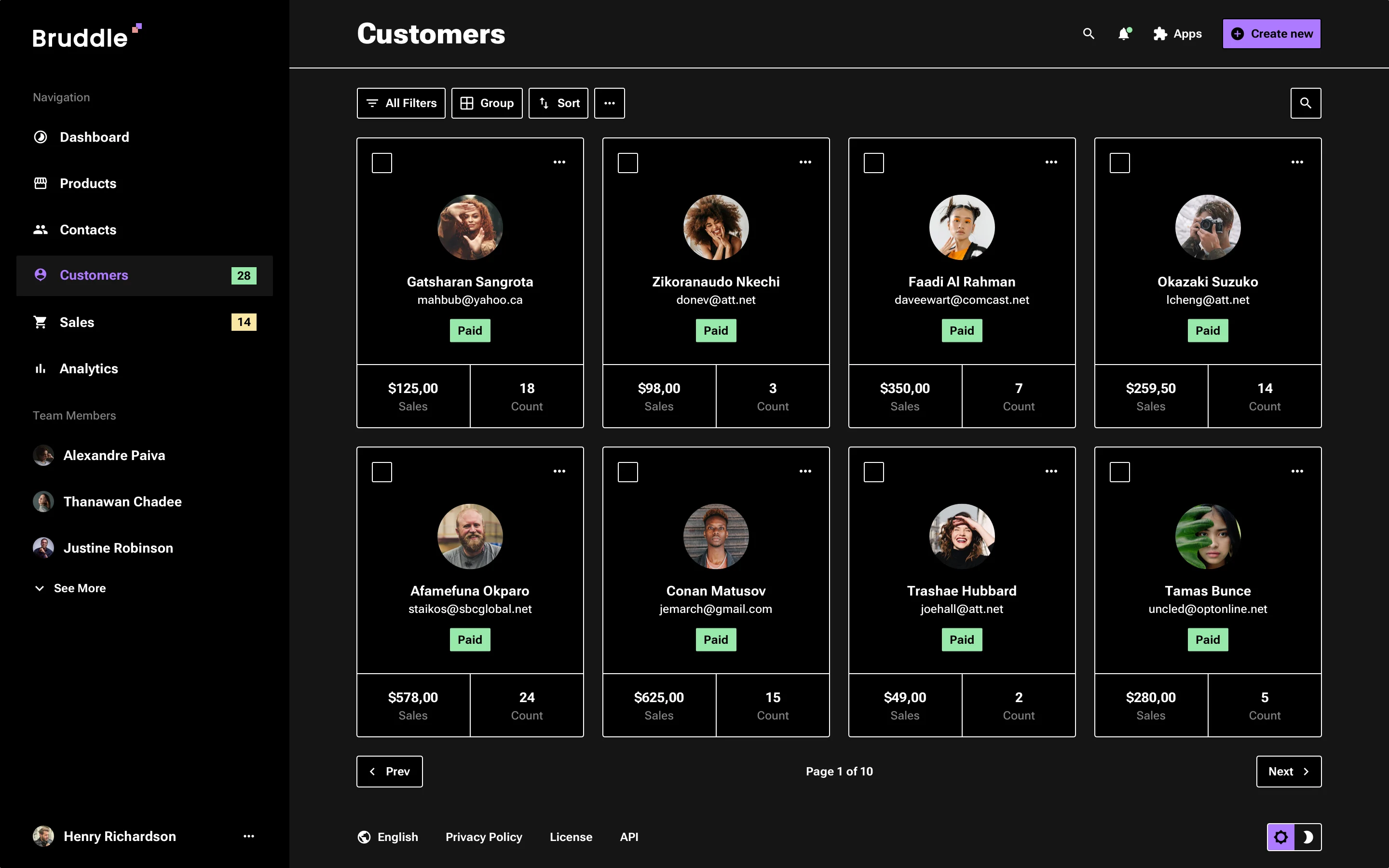Check the box on Gatsharan Sangrota's card
1389x868 pixels.
[381, 163]
